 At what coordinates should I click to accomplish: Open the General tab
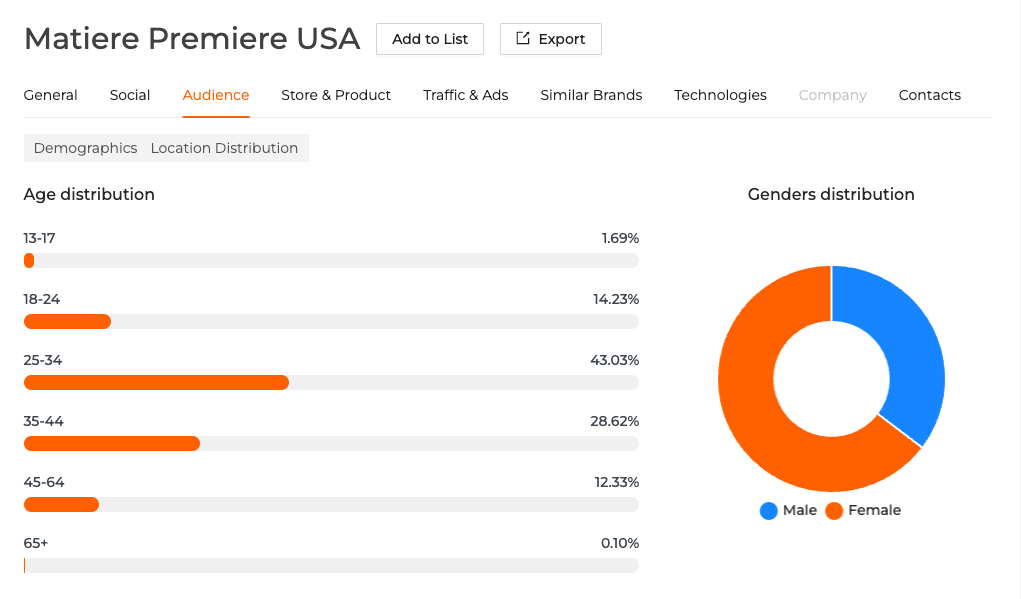(50, 95)
